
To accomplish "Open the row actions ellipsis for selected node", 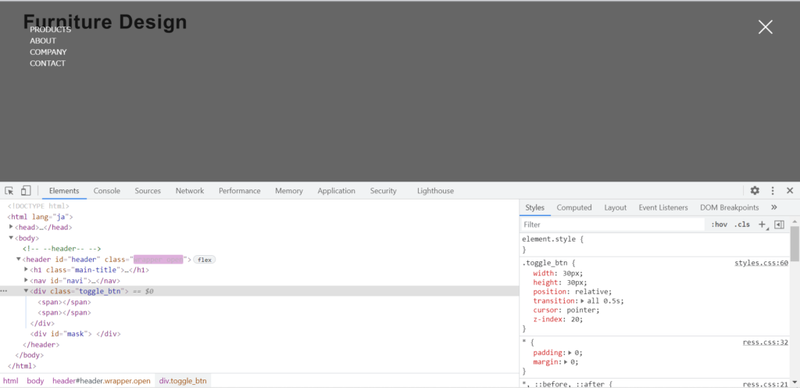I will pyautogui.click(x=4, y=291).
